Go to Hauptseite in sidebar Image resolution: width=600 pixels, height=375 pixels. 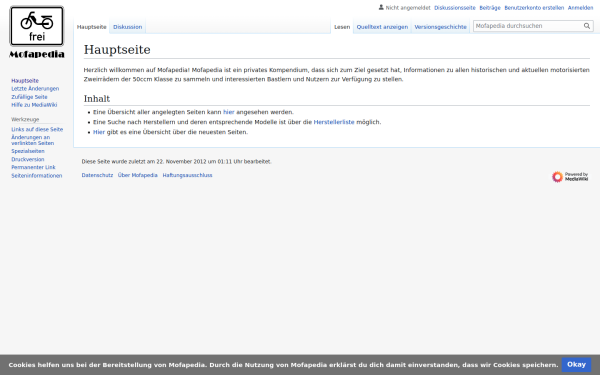pos(25,81)
